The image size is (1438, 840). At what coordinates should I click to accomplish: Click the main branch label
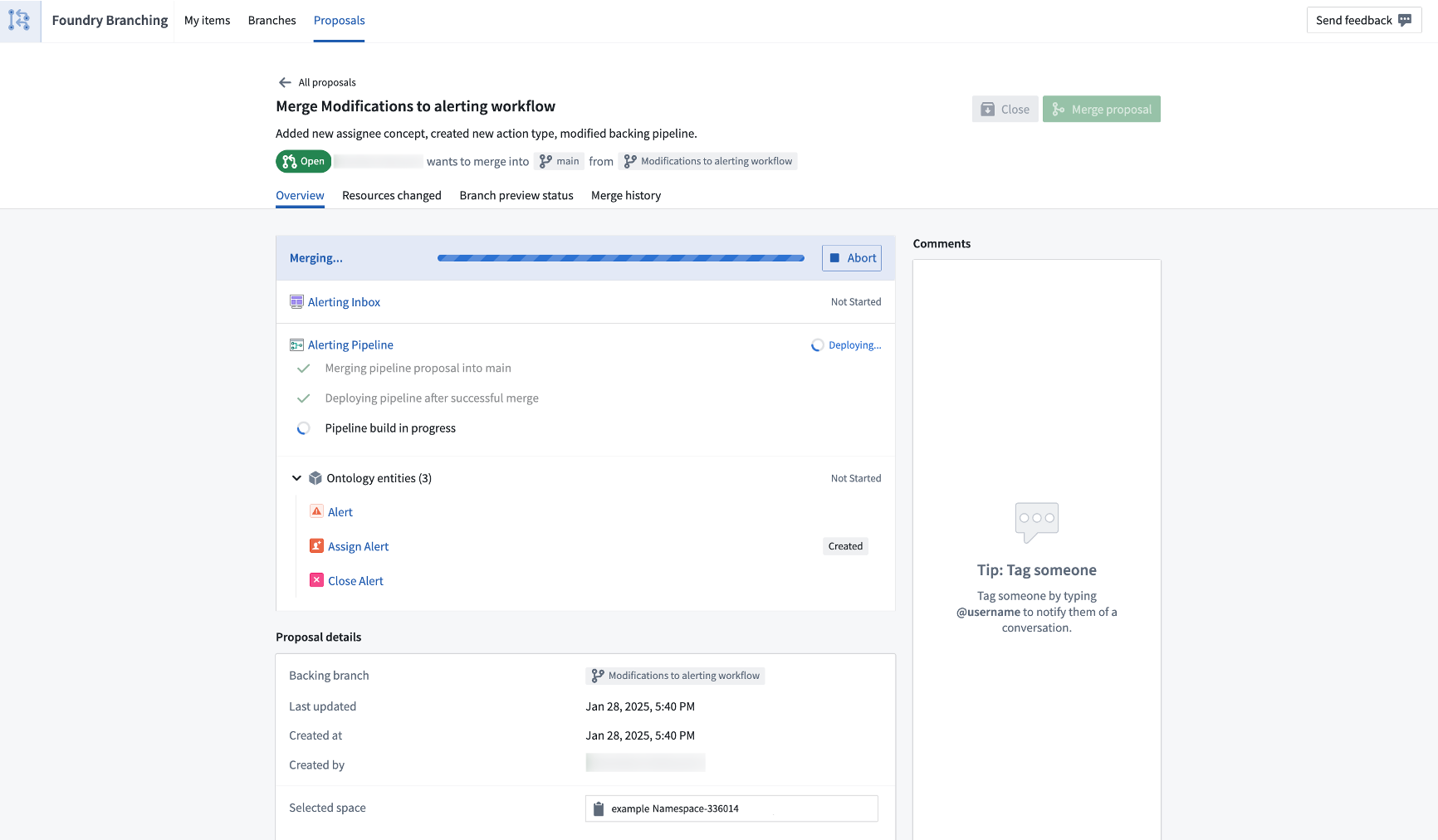pos(560,161)
